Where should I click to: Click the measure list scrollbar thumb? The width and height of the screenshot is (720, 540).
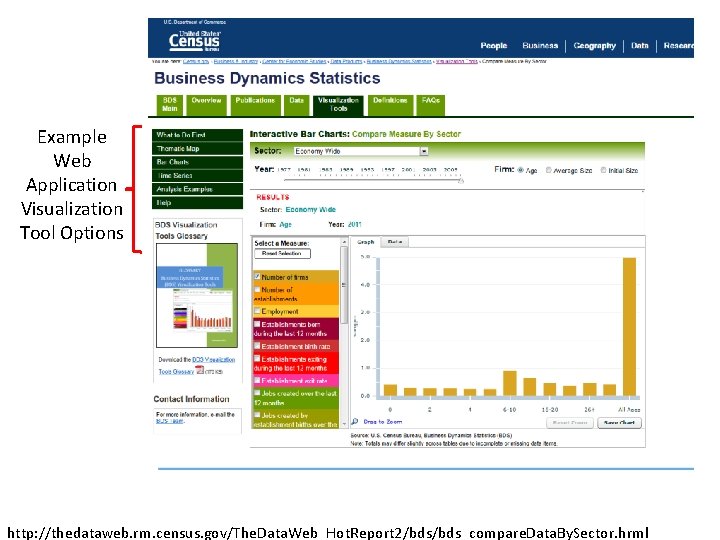tap(344, 285)
